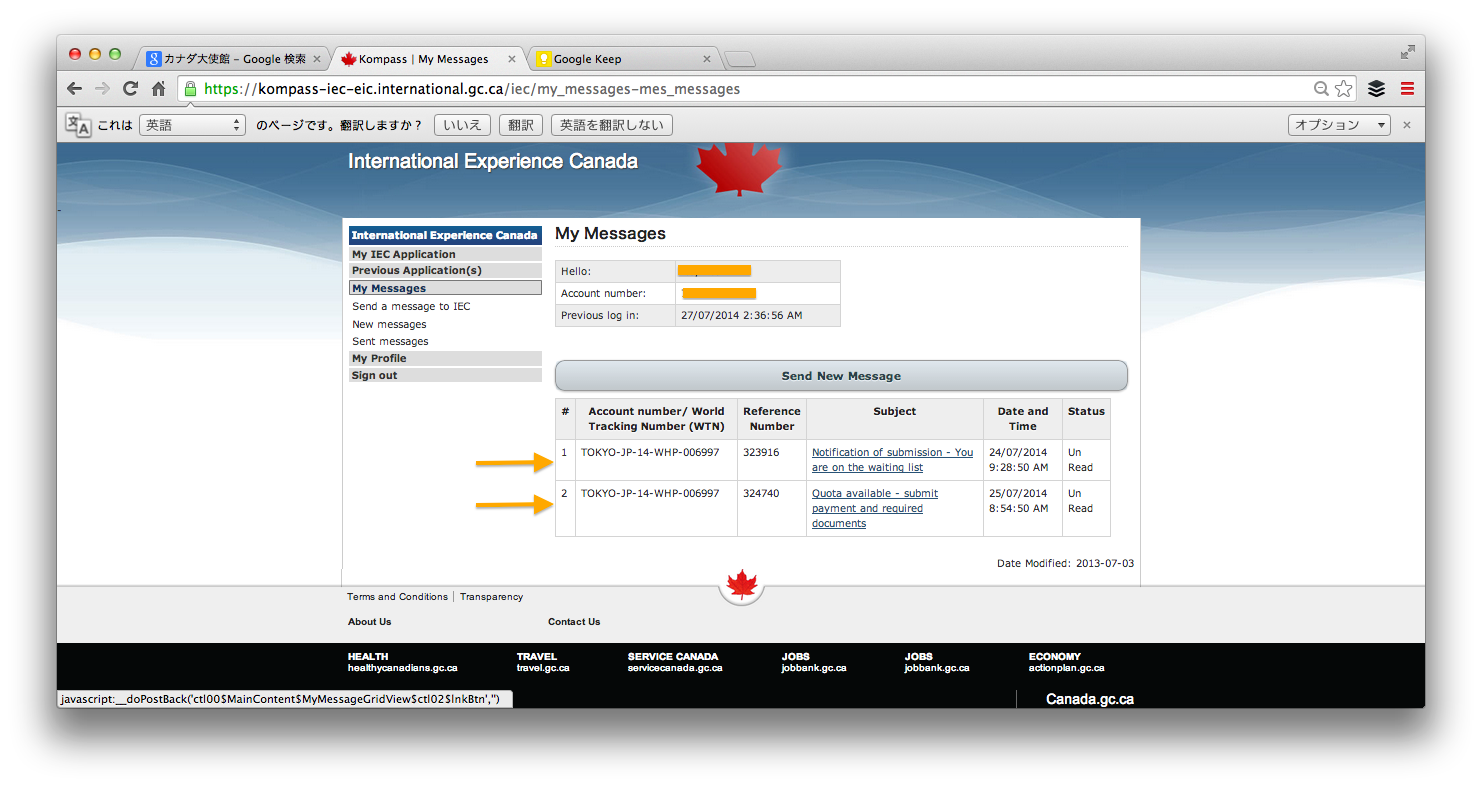Switch to the カナダ大使館 Google search tab
This screenshot has width=1482, height=787.
click(x=232, y=59)
